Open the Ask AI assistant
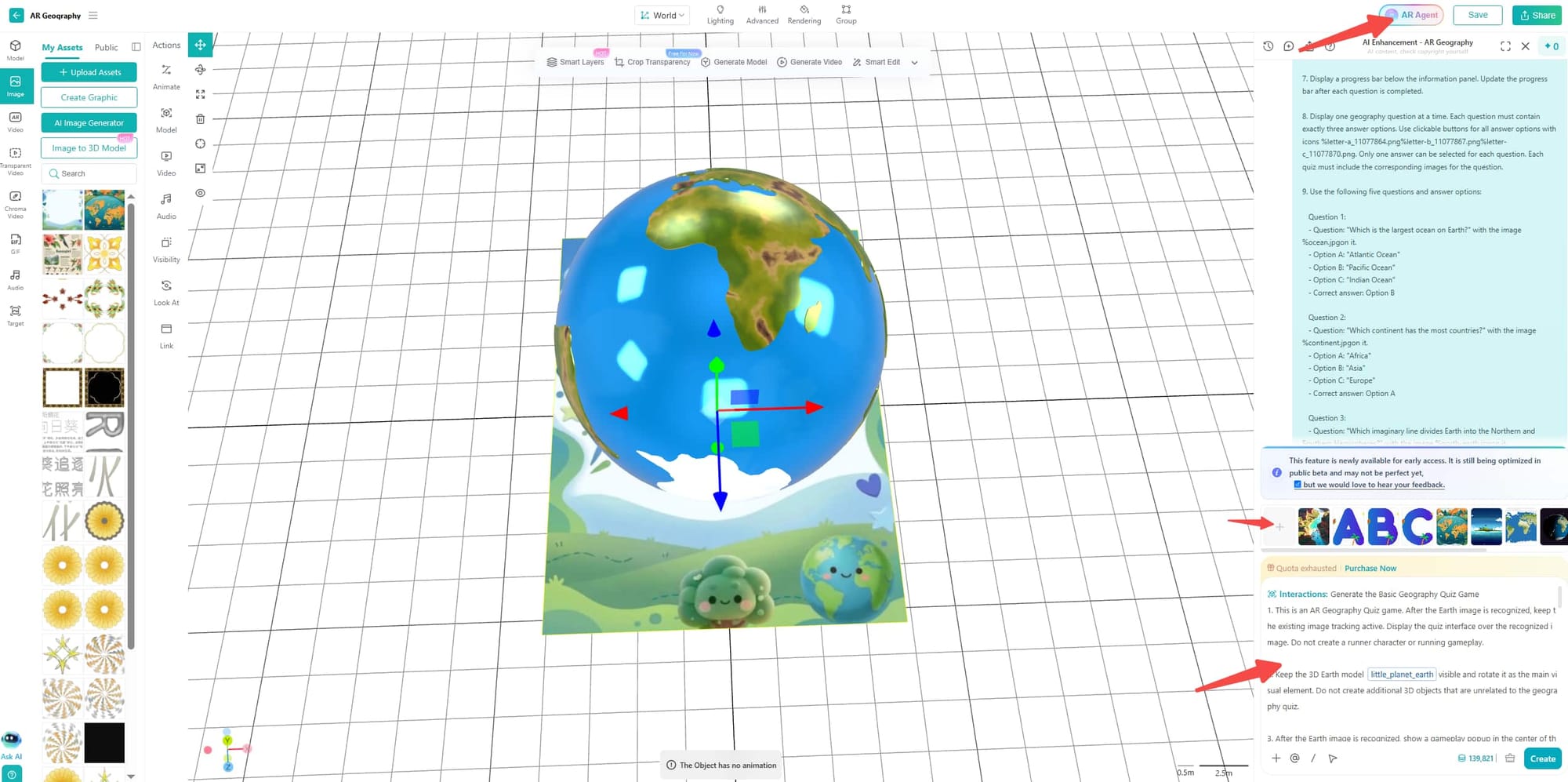 tap(11, 745)
